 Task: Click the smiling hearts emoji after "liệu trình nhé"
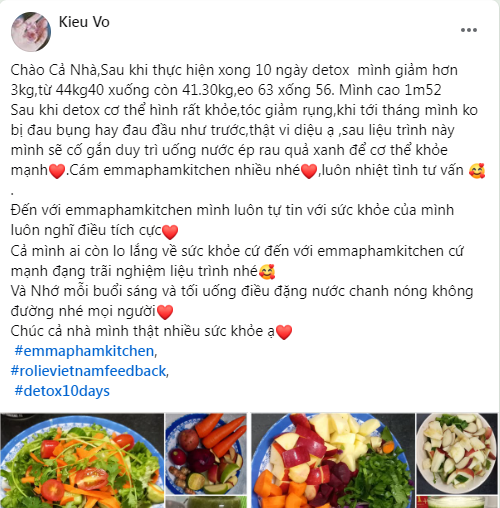pos(267,272)
